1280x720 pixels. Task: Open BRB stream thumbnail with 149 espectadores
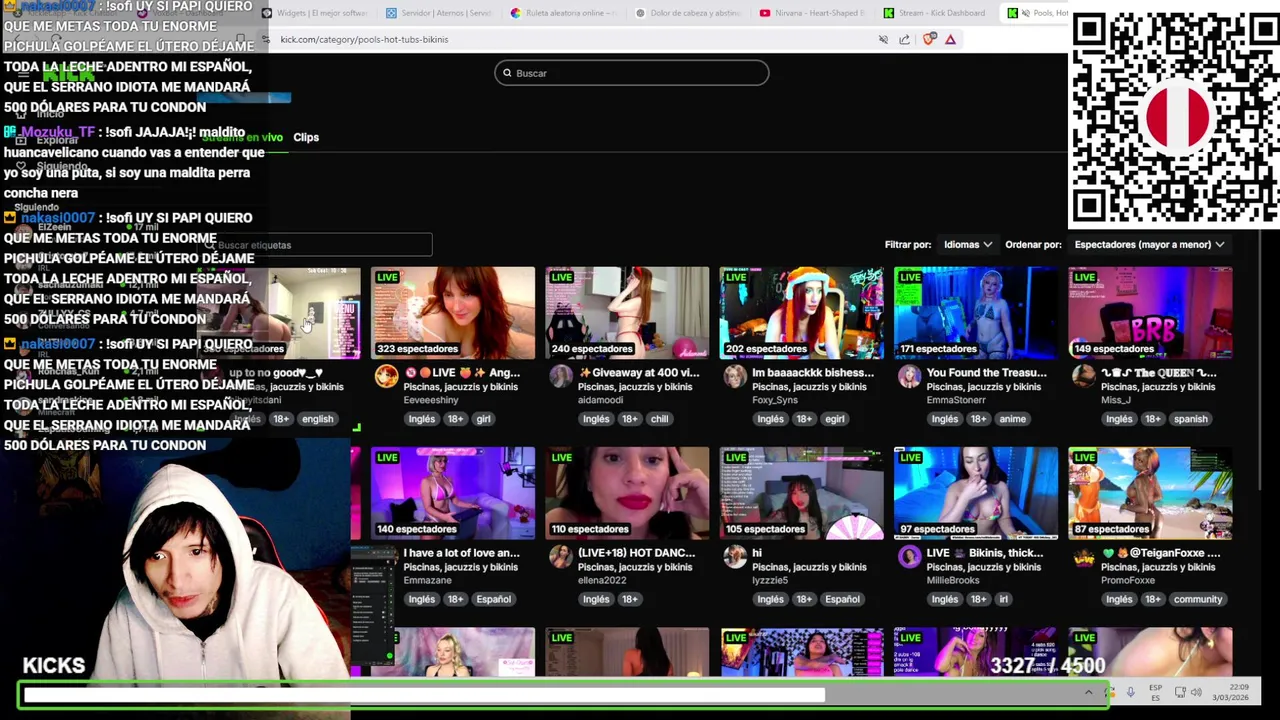click(x=1150, y=313)
